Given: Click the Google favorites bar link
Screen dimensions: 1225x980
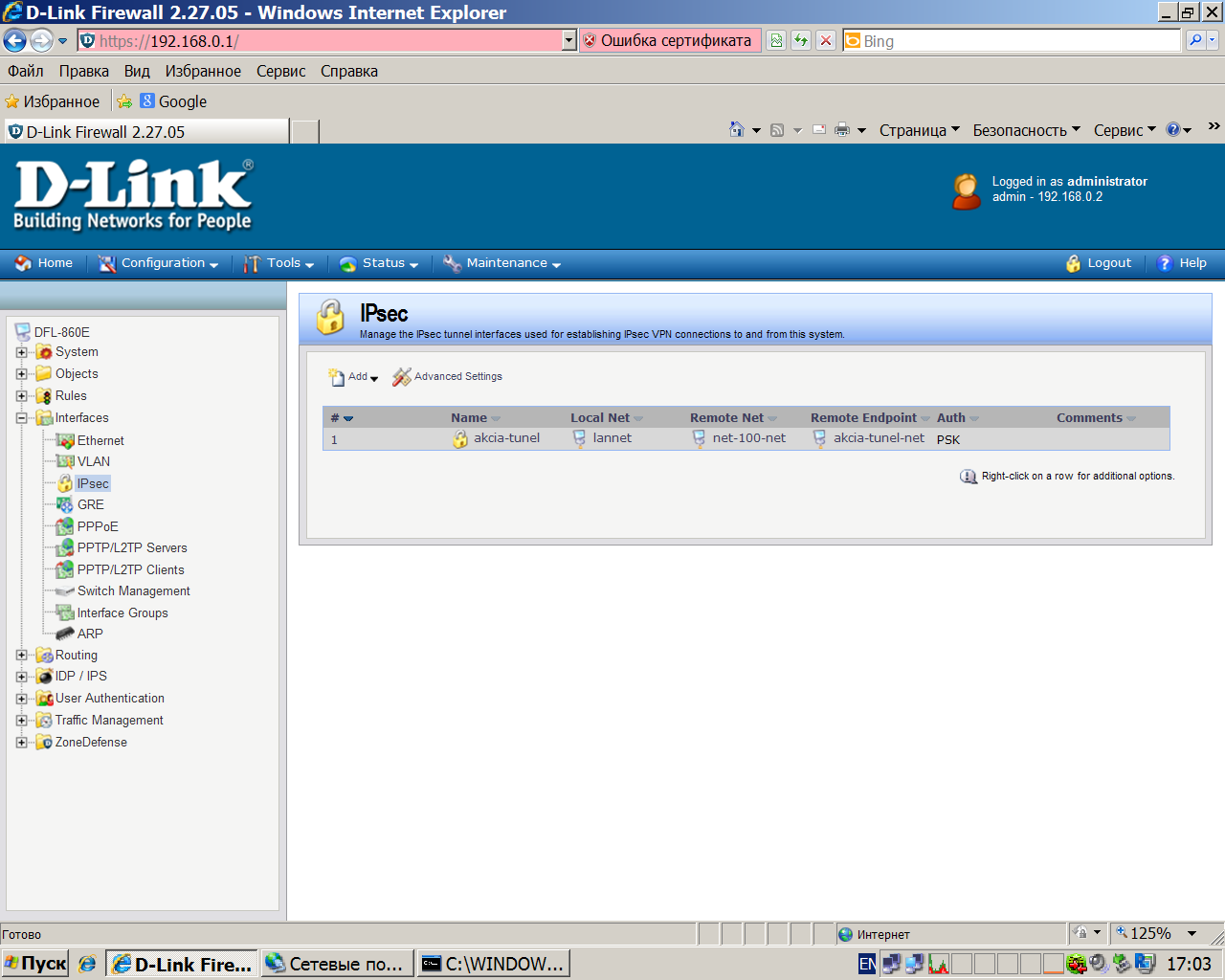Looking at the screenshot, I should point(173,101).
